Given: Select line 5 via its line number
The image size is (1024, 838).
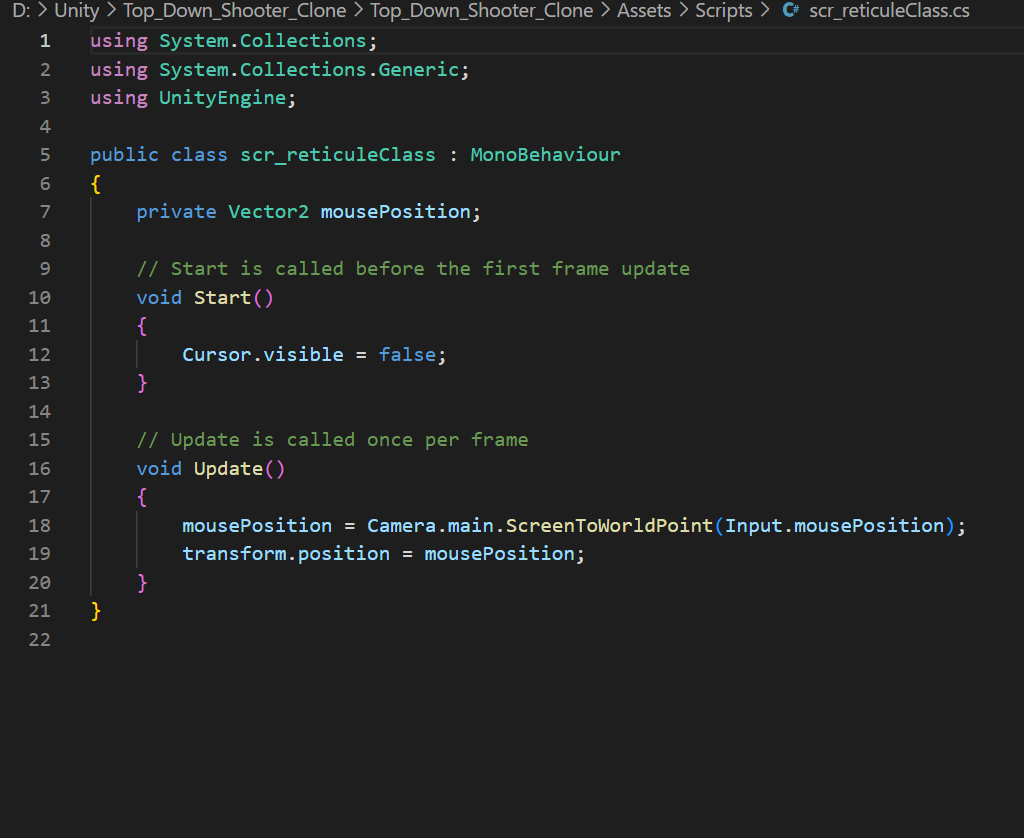Looking at the screenshot, I should coord(44,155).
